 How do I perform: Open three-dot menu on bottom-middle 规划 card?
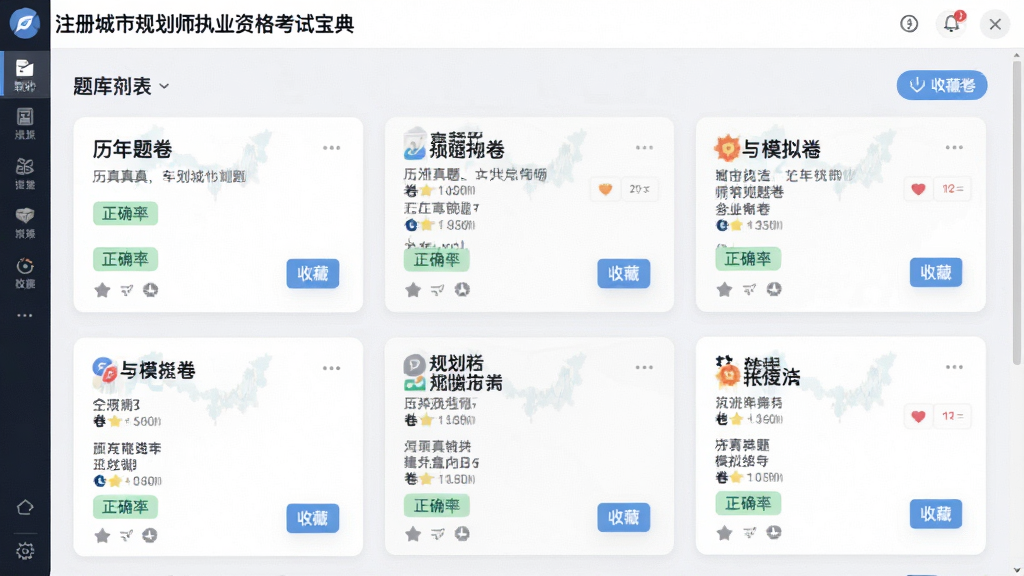point(645,368)
